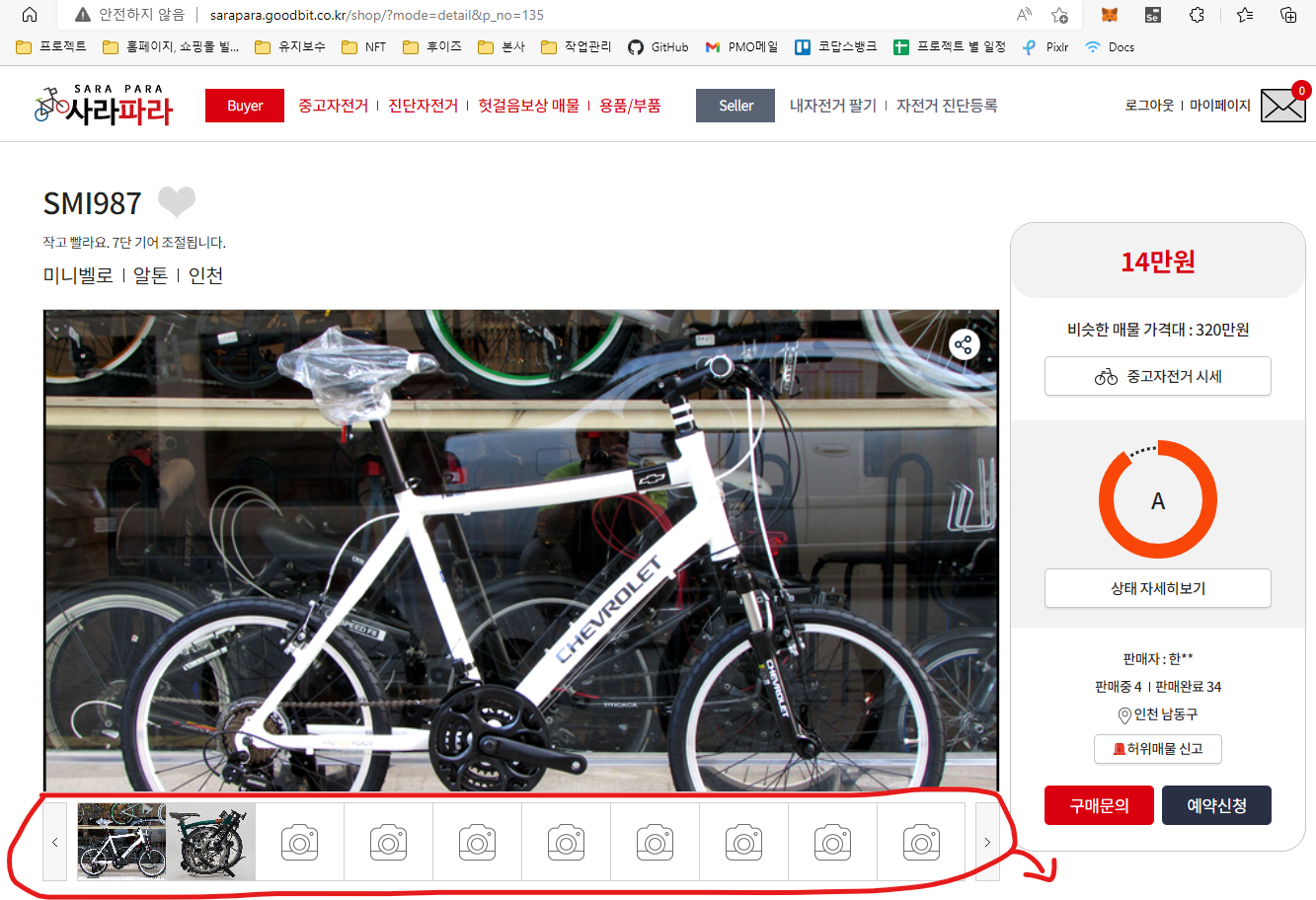1316x900 pixels.
Task: Click the 상태 자세히보기 button
Action: coord(1157,588)
